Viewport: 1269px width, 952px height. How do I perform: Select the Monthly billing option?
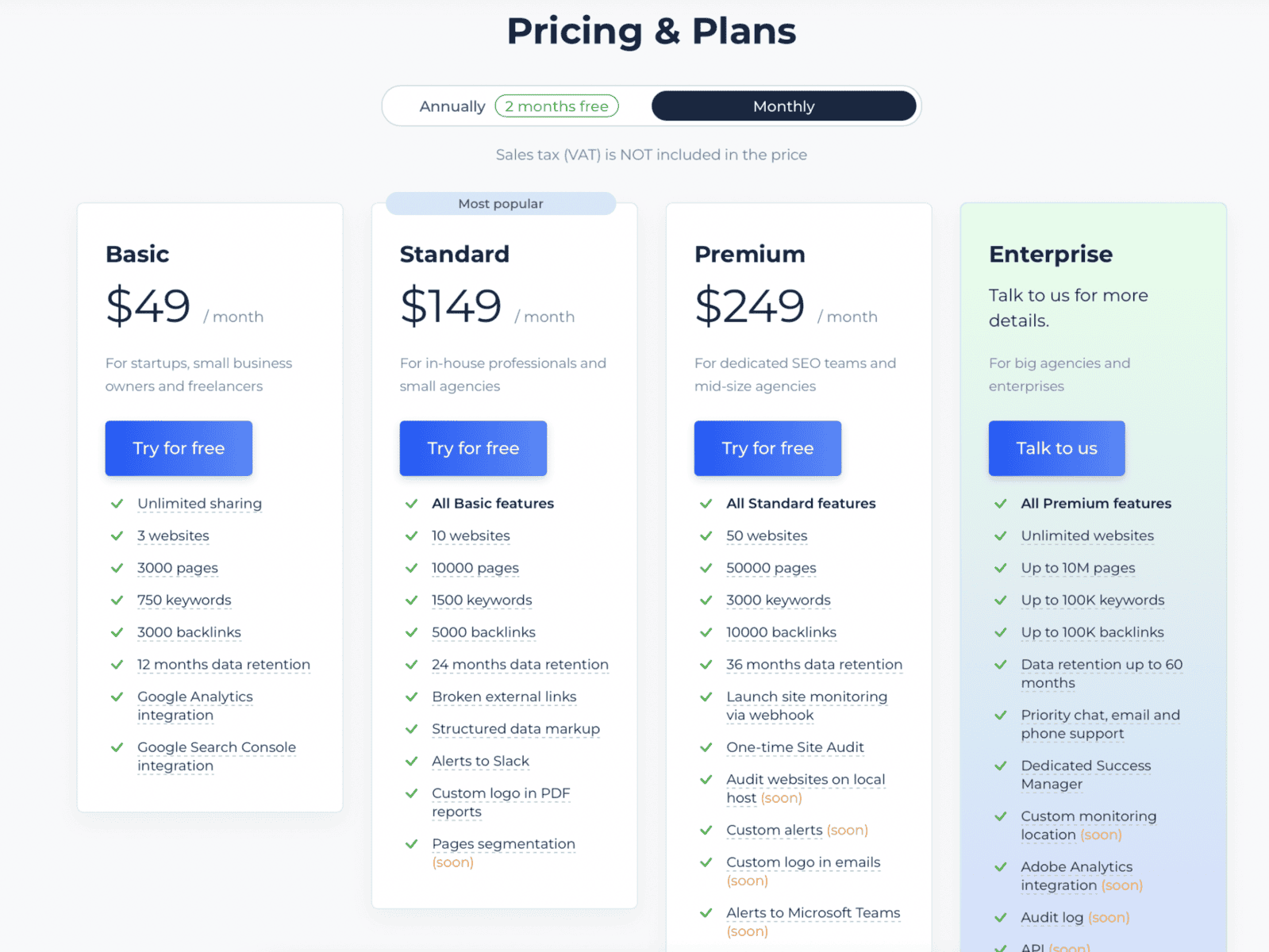[783, 106]
